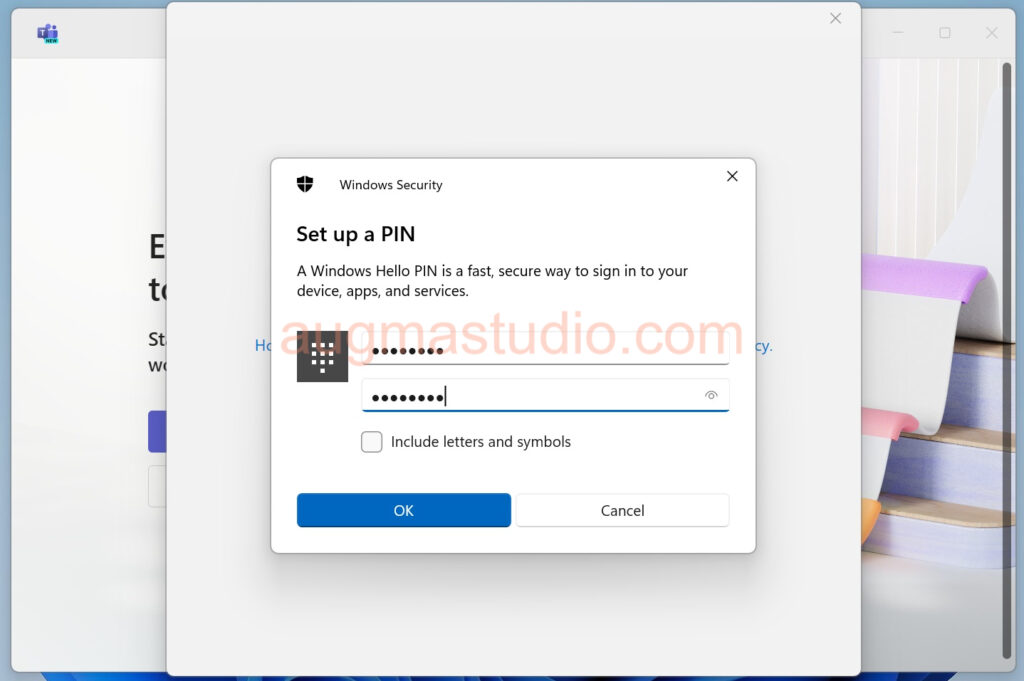This screenshot has width=1024, height=681.
Task: Close the Windows Security PIN dialog
Action: [732, 176]
